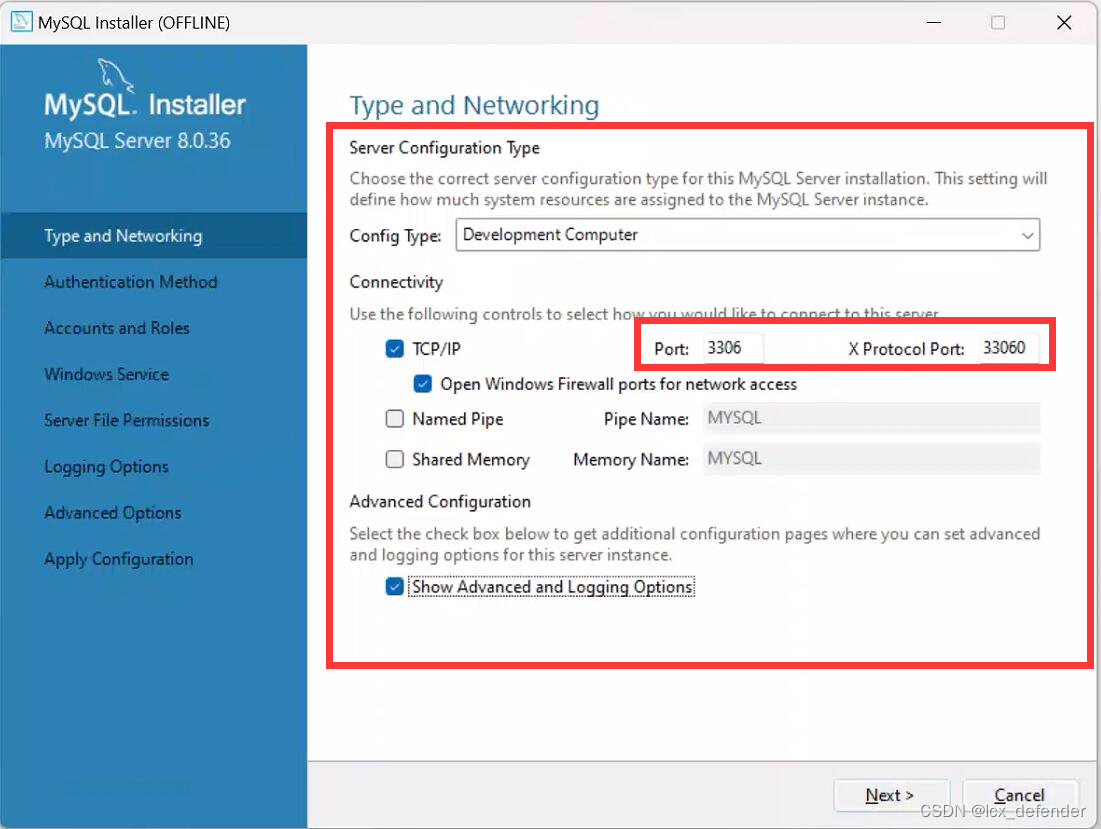Click the Server Configuration Type label

(444, 148)
